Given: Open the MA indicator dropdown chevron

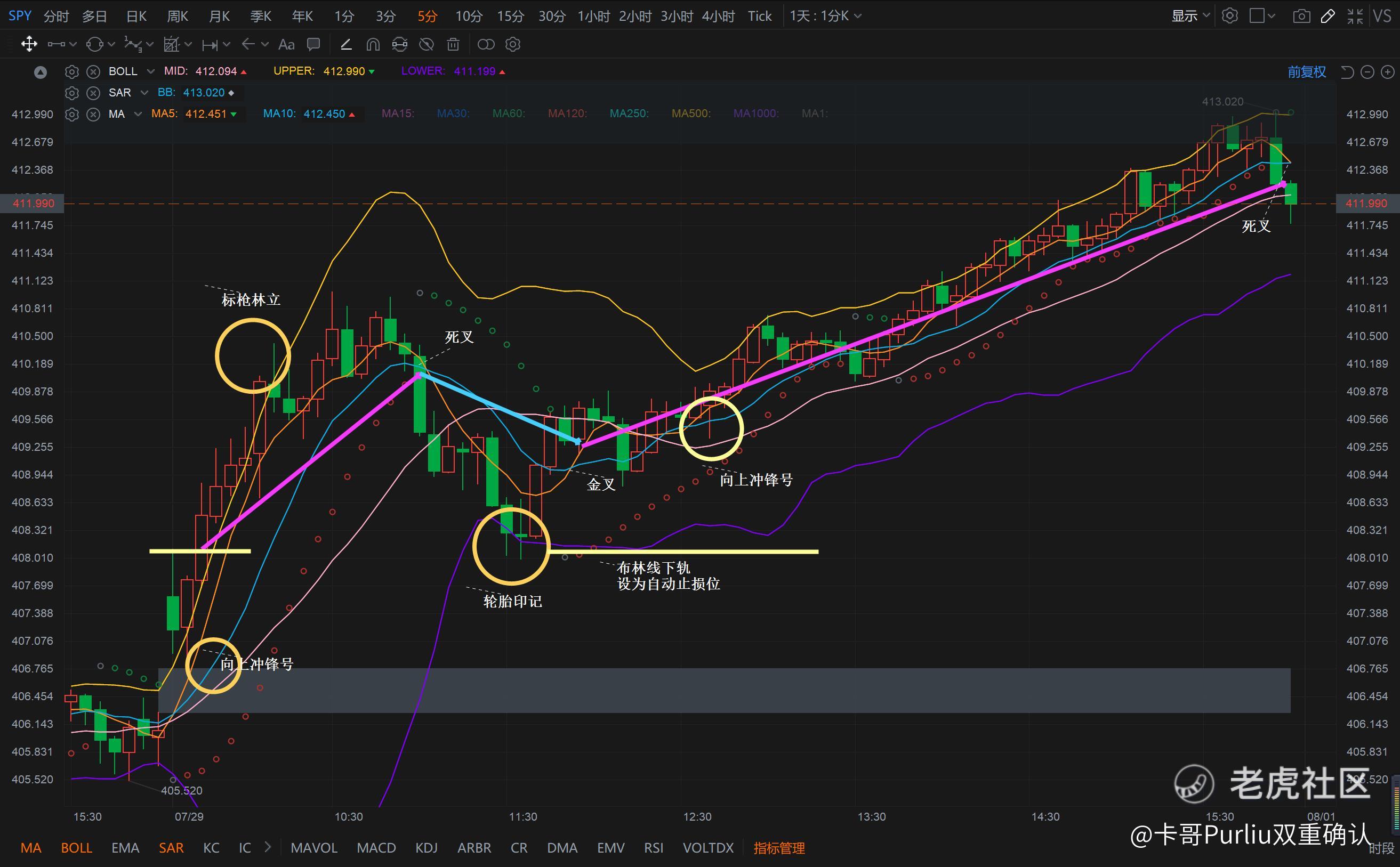Looking at the screenshot, I should pos(138,114).
